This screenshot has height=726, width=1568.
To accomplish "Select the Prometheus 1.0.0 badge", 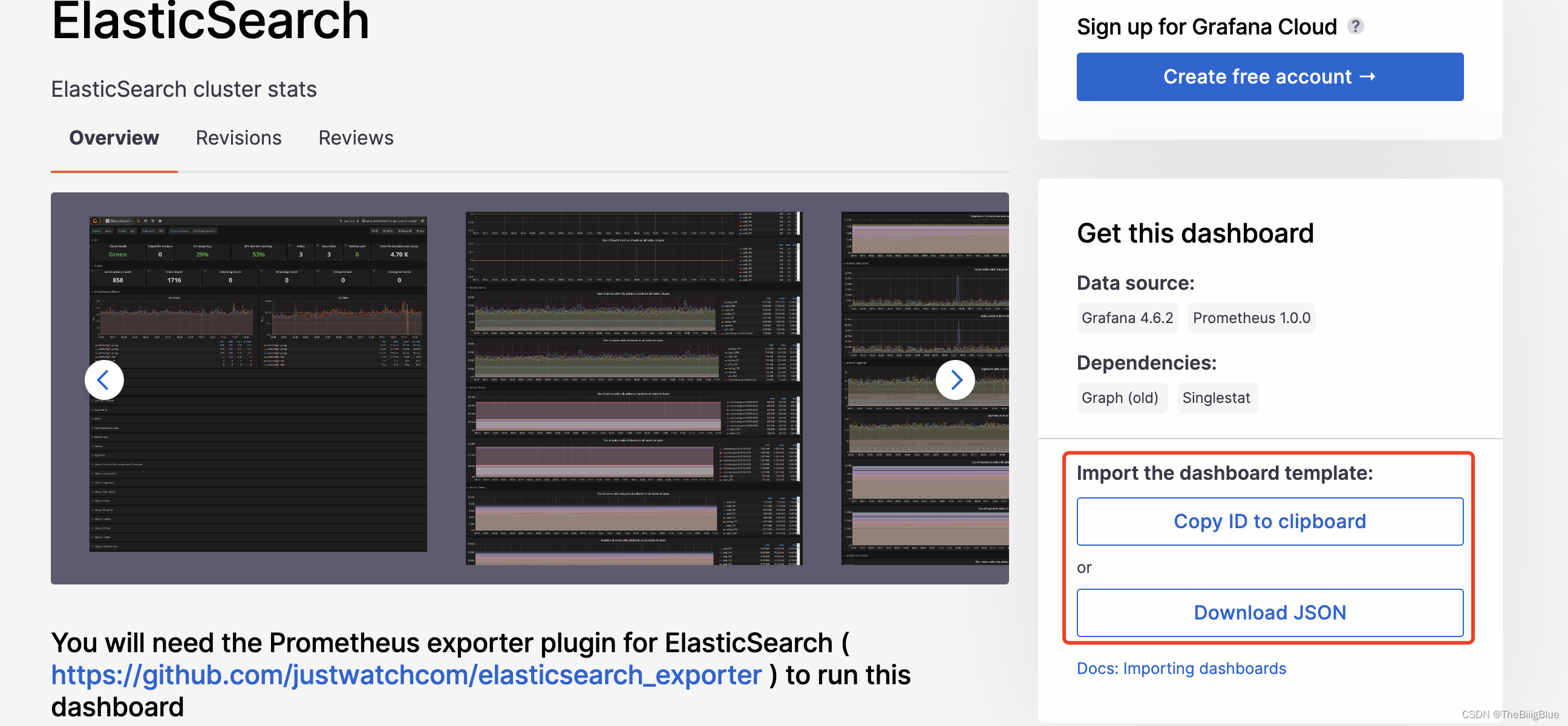I will [x=1252, y=318].
